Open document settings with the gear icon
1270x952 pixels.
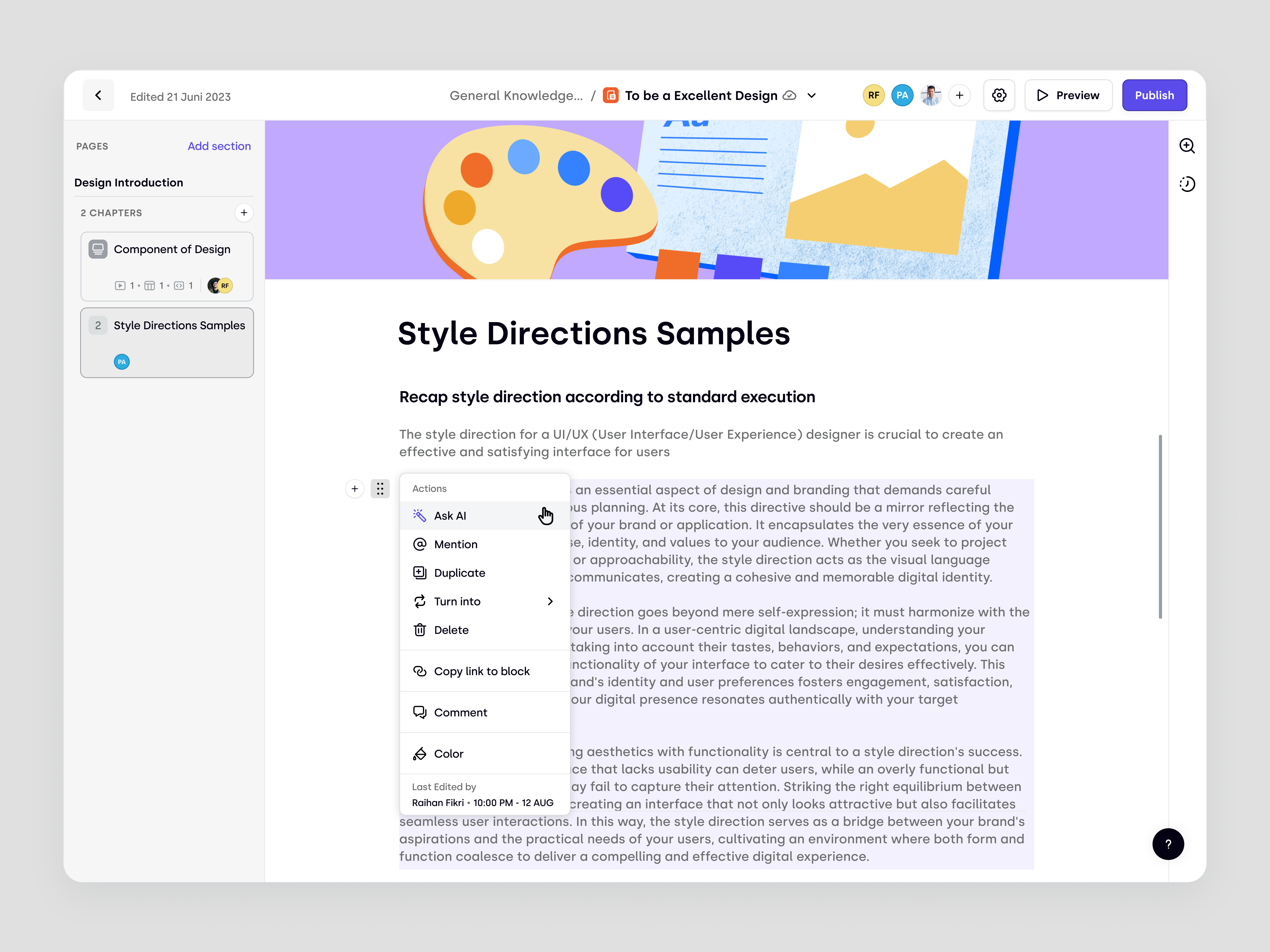[999, 95]
